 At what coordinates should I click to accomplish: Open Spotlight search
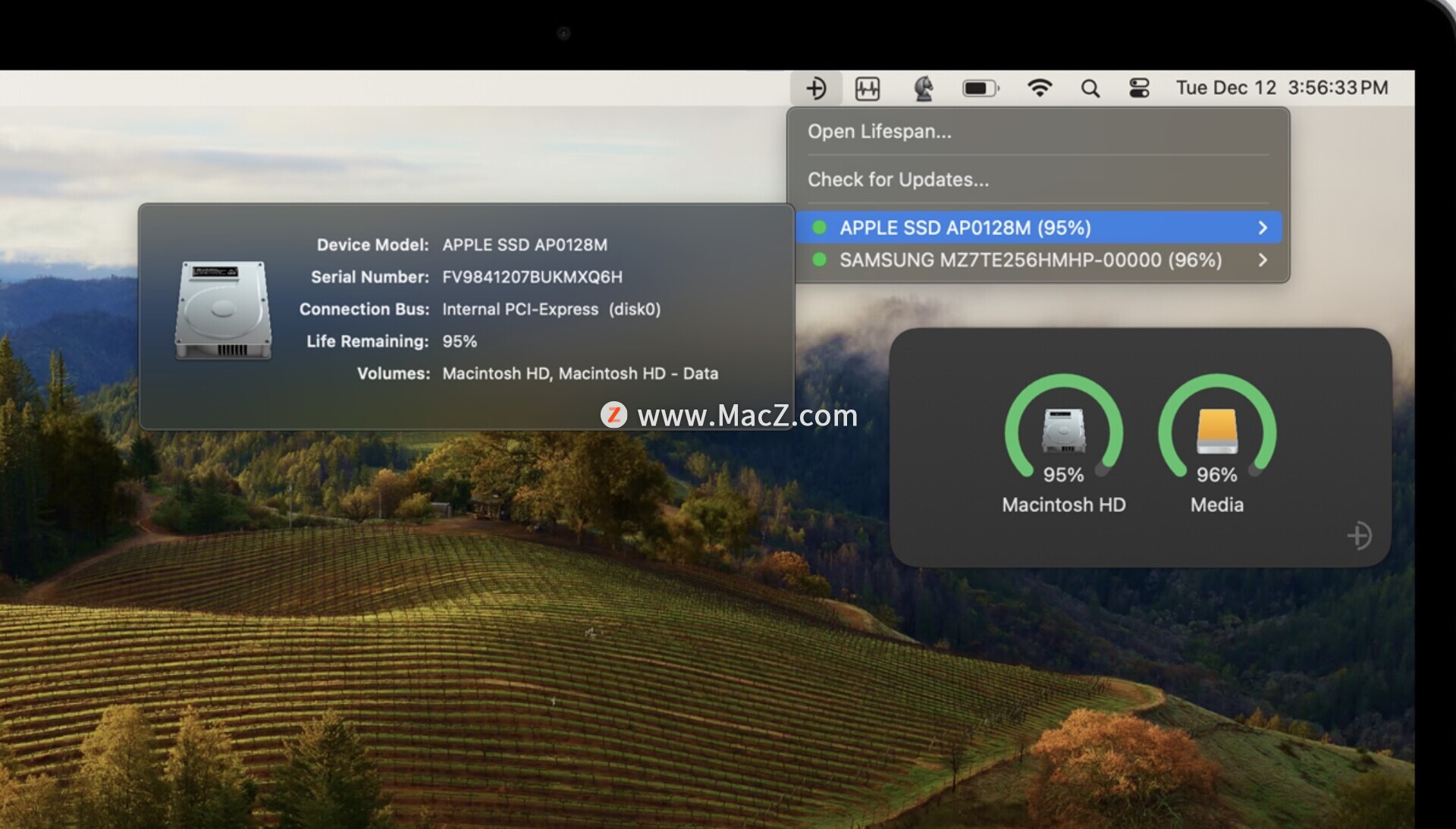point(1090,89)
